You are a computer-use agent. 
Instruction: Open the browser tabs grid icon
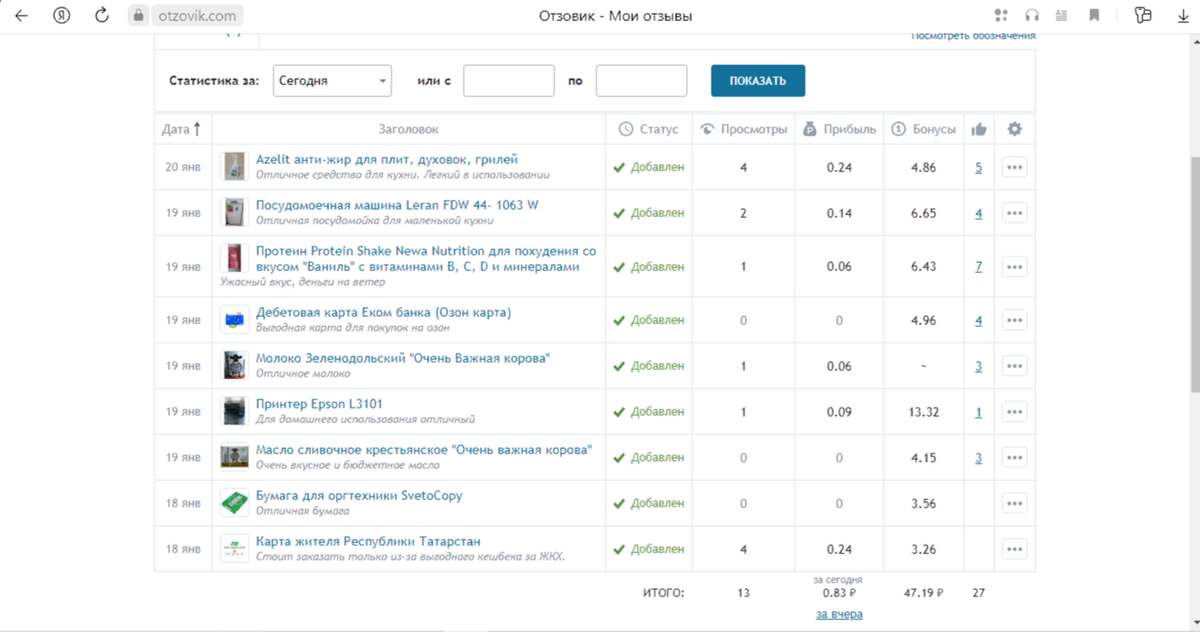[1001, 15]
